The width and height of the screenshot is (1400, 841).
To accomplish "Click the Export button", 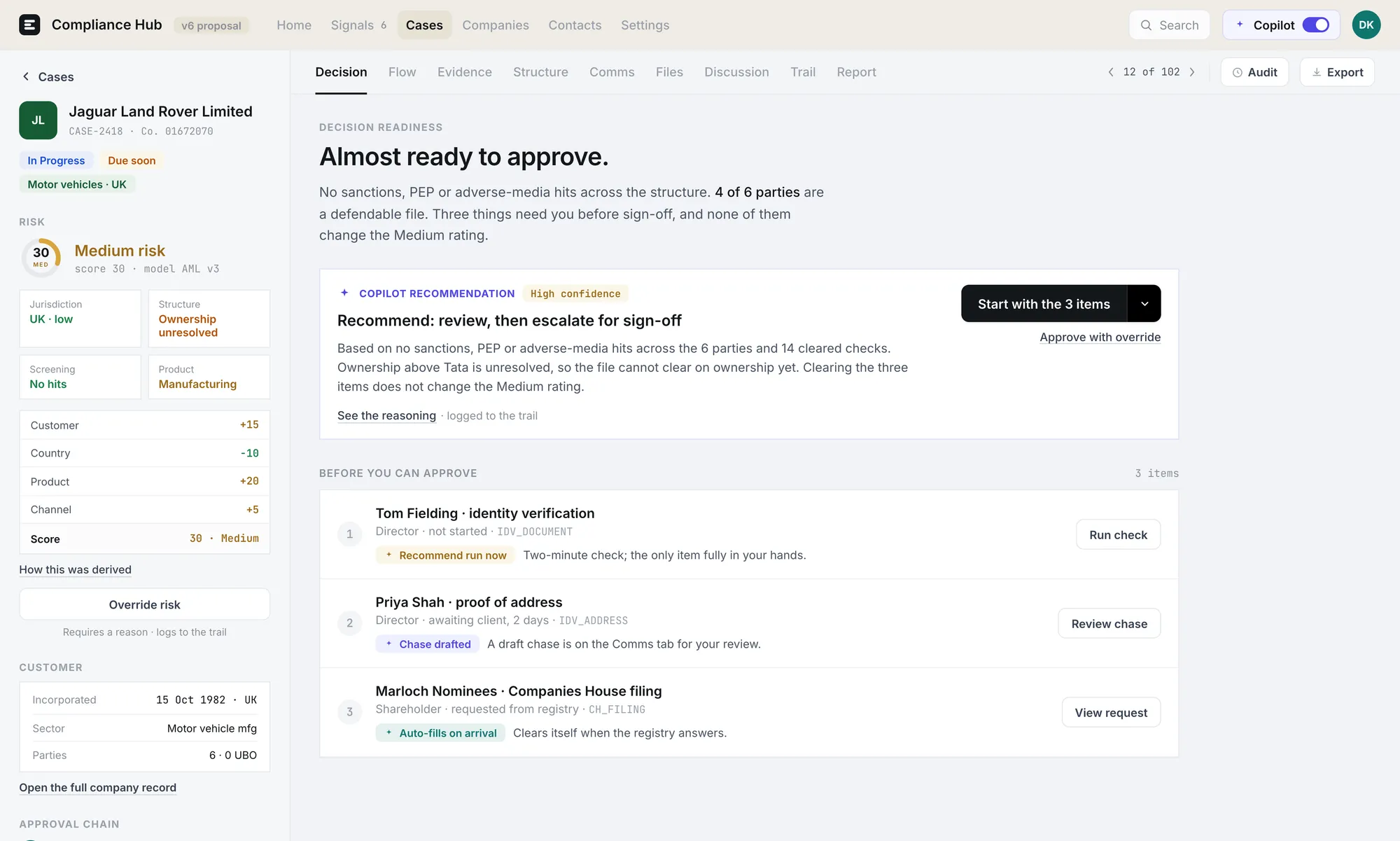I will [x=1337, y=72].
